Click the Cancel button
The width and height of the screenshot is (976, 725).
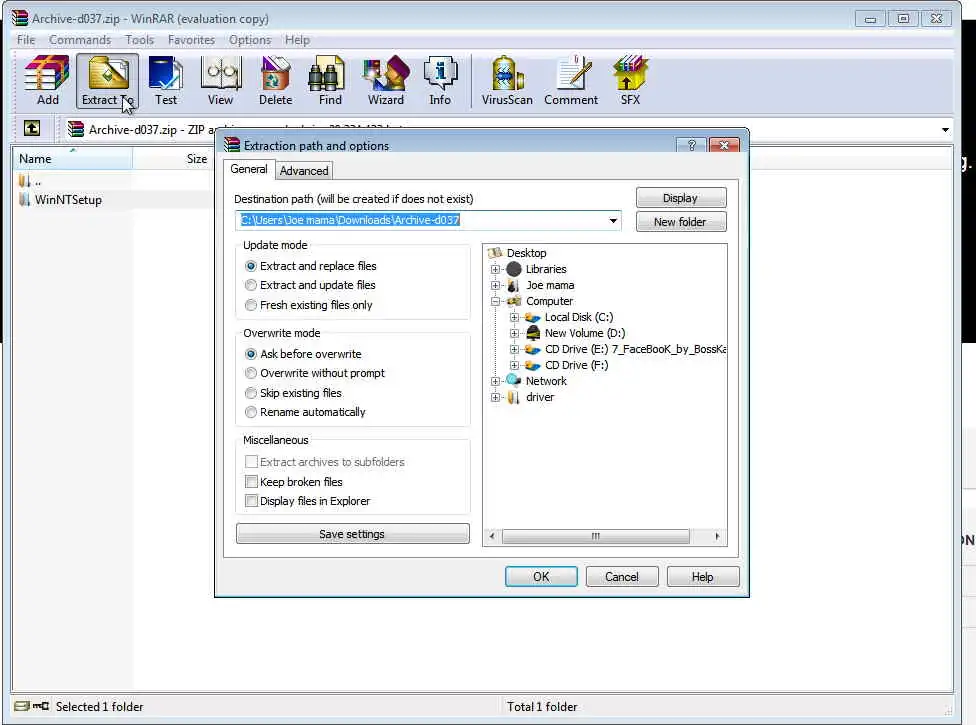(x=621, y=577)
